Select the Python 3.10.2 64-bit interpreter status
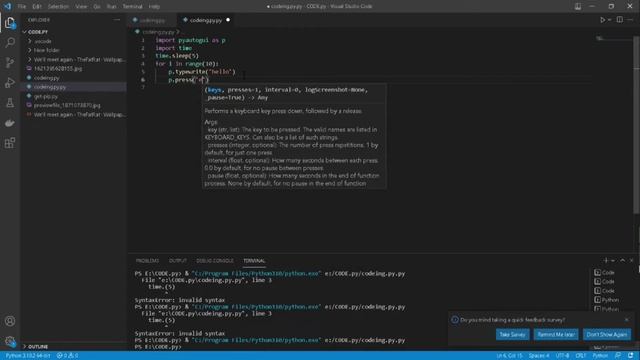Image resolution: width=640 pixels, height=360 pixels. click(x=28, y=356)
